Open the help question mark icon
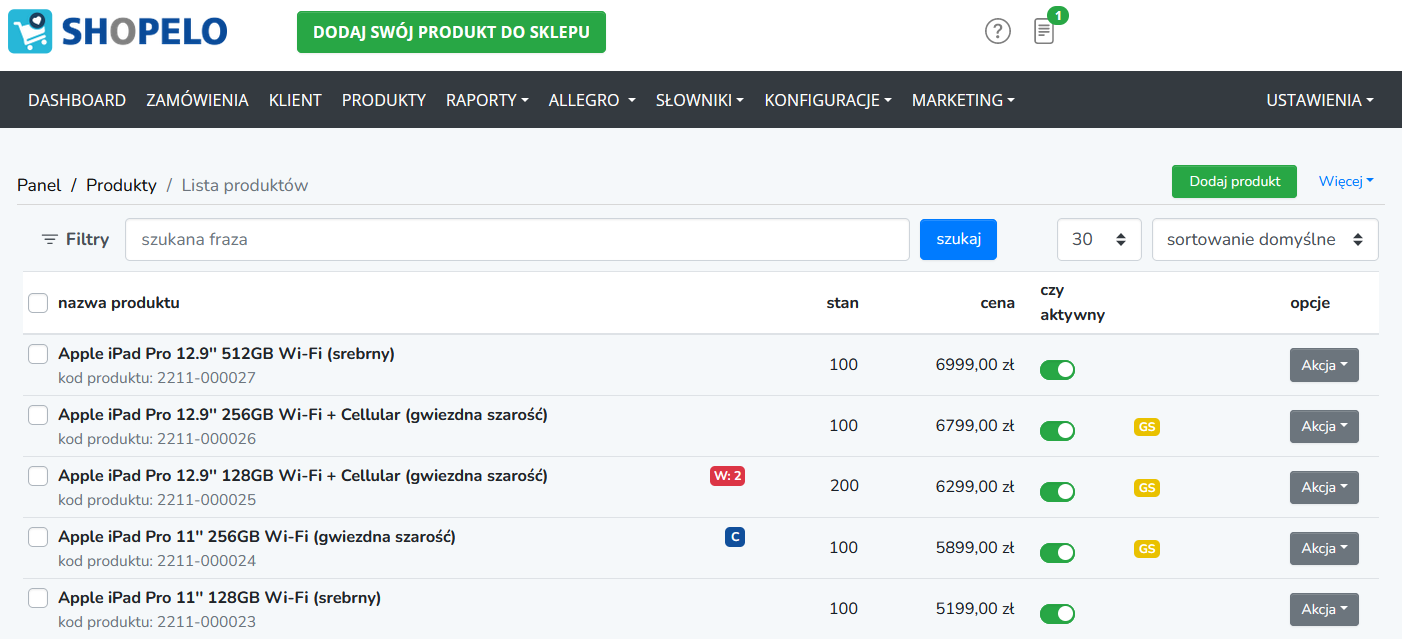The height and width of the screenshot is (639, 1402). [998, 32]
